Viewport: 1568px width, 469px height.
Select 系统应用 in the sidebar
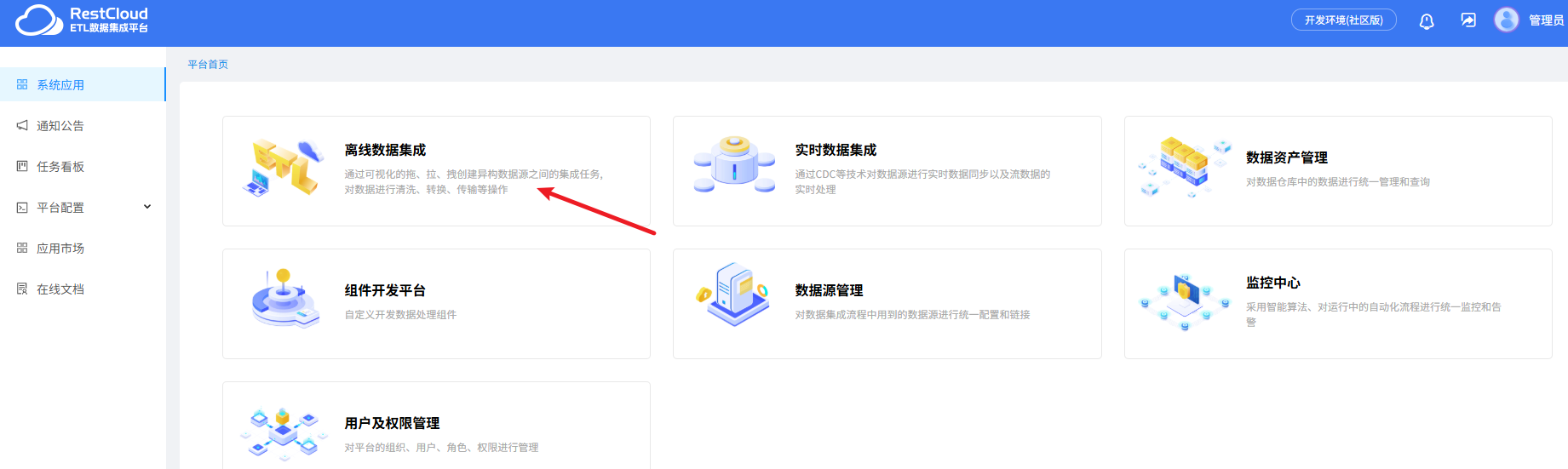tap(83, 85)
